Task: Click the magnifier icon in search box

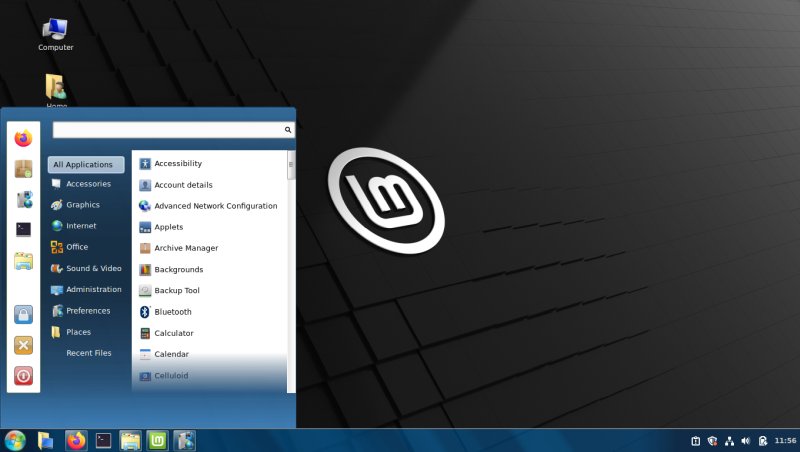Action: [288, 130]
